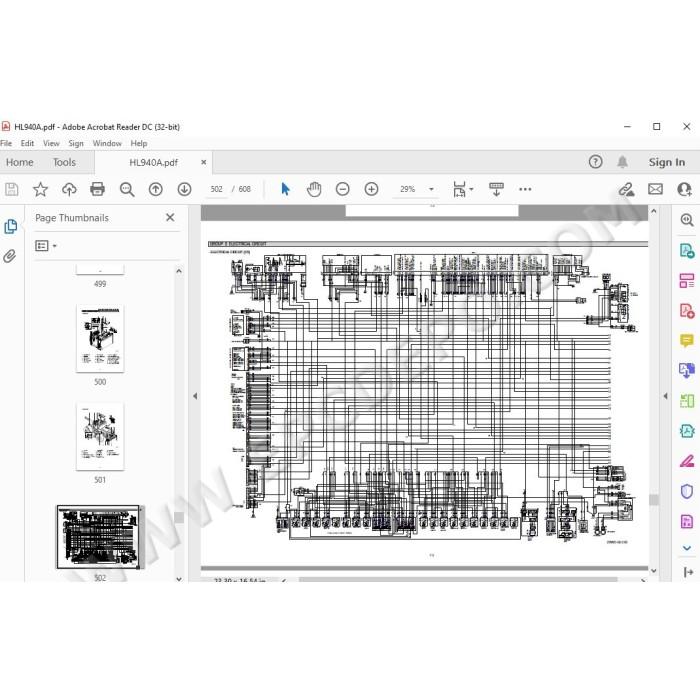Open the Help question mark icon
Screen dimensions: 700x700
tap(595, 162)
